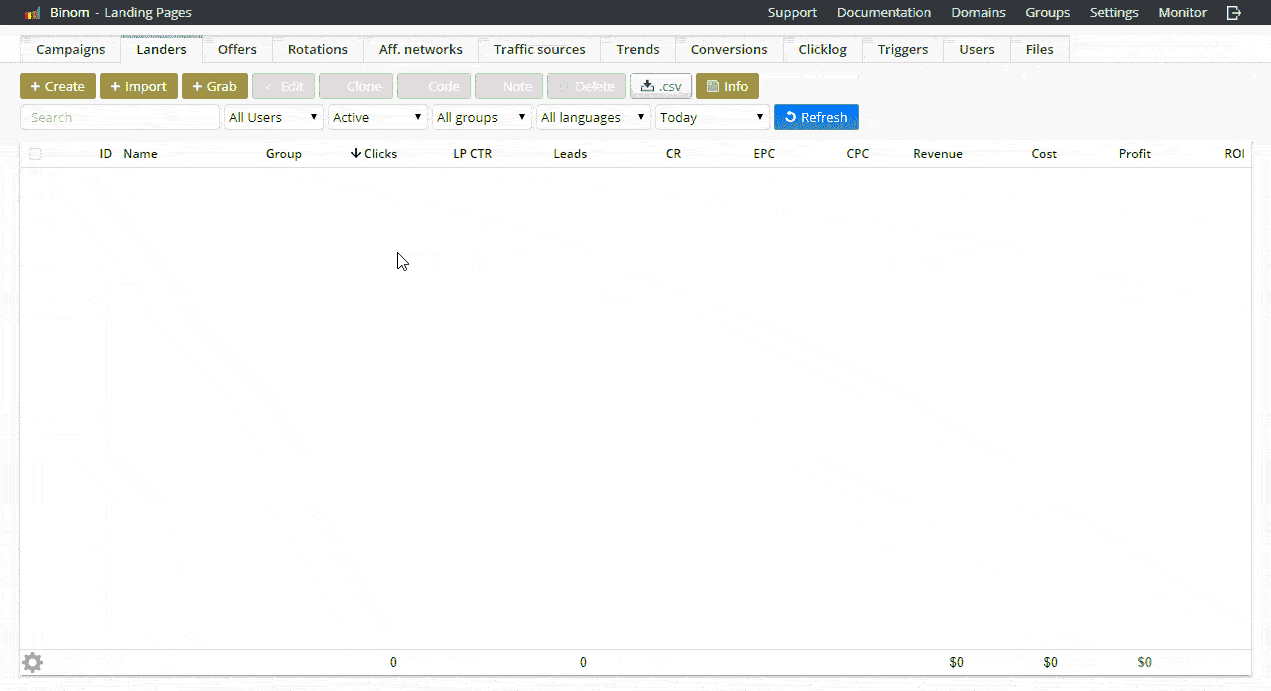This screenshot has width=1271, height=691.
Task: Click the Grab button
Action: point(215,86)
